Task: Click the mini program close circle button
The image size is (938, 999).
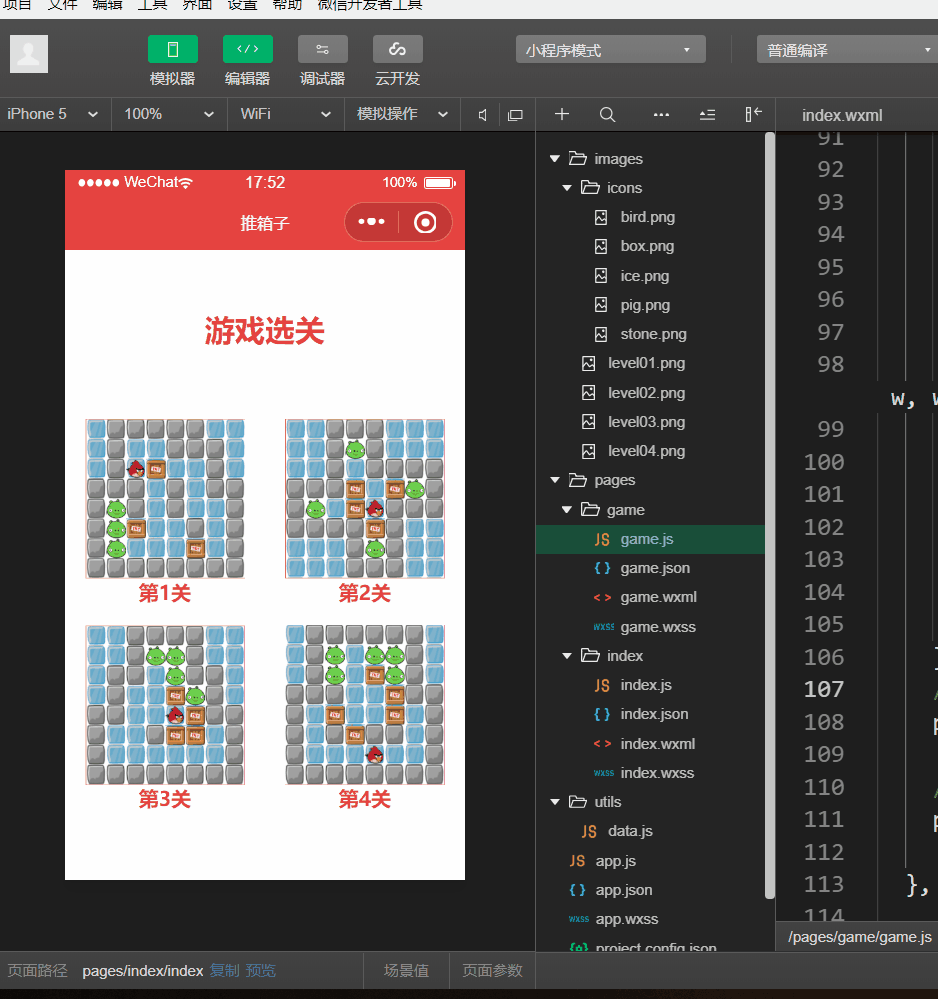Action: [x=425, y=222]
